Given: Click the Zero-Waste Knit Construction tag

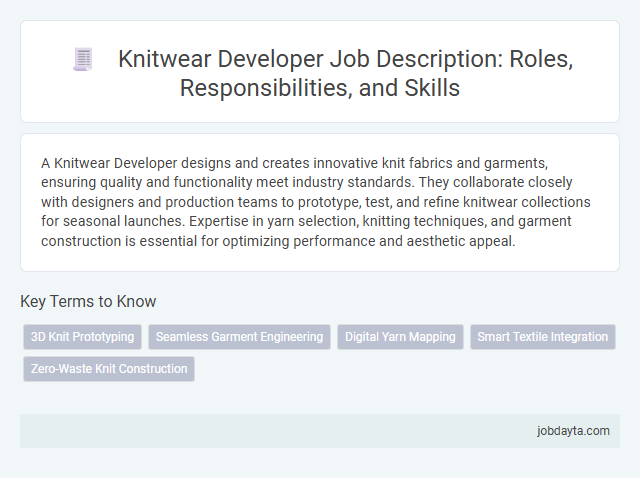Looking at the screenshot, I should (109, 369).
